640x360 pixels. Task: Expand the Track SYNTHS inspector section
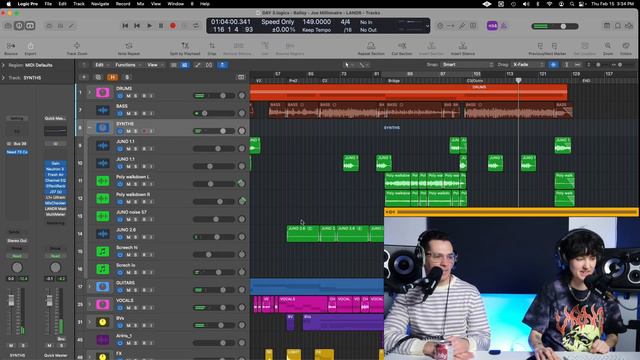[x=3, y=78]
